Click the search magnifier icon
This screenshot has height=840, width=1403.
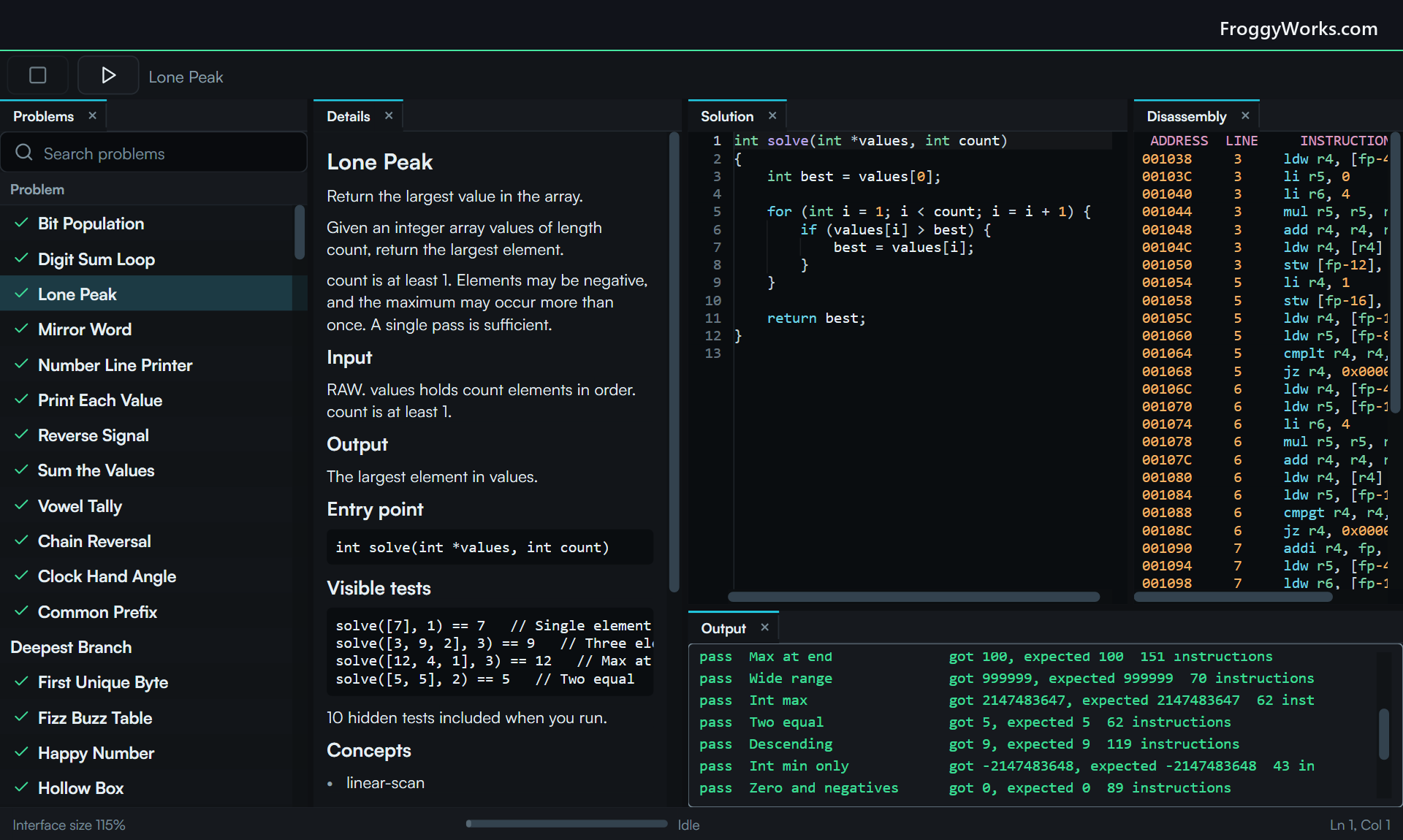[x=24, y=153]
